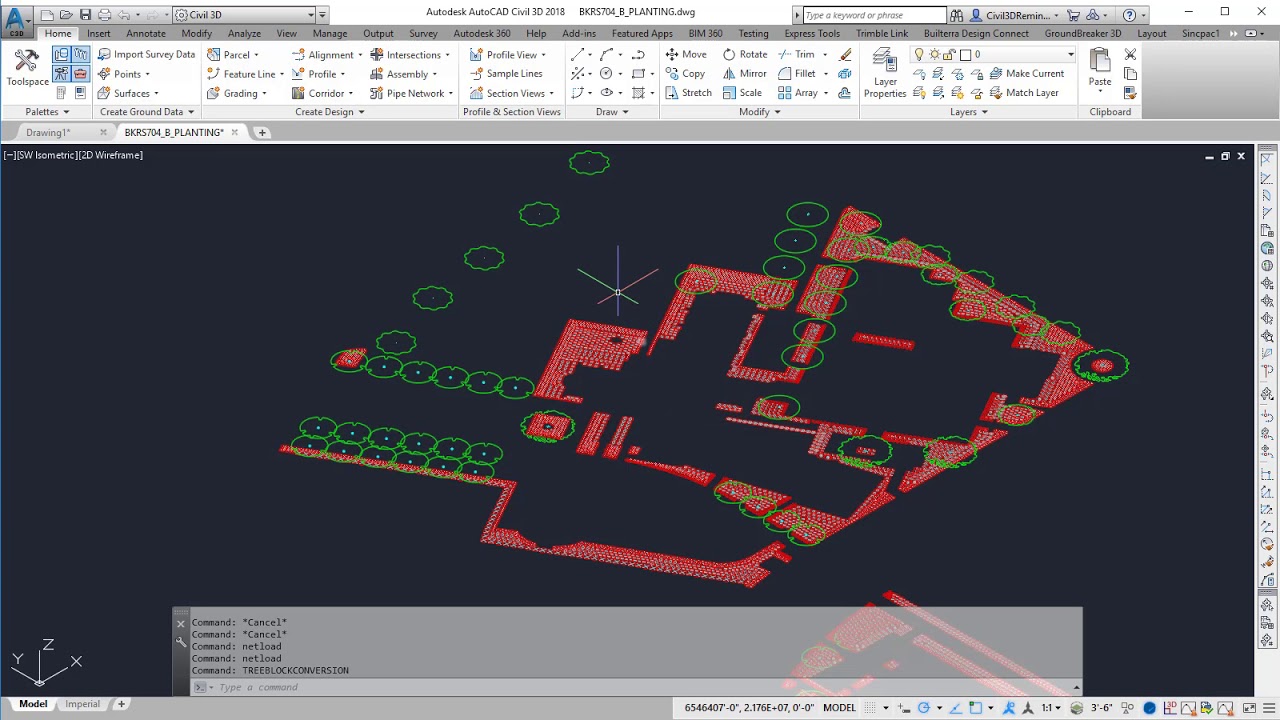Select the Fillet tool

(797, 74)
